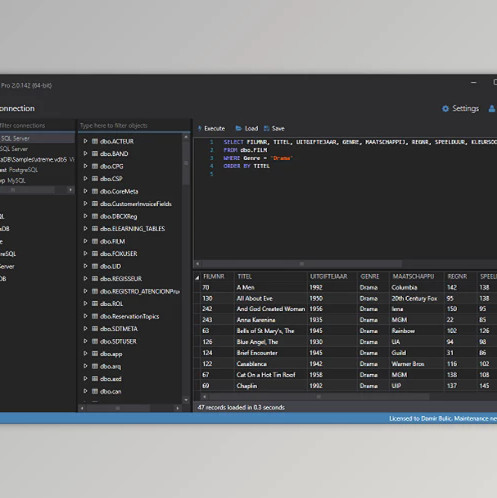Focus the filter objects input field
This screenshot has height=498, width=497.
click(x=133, y=125)
